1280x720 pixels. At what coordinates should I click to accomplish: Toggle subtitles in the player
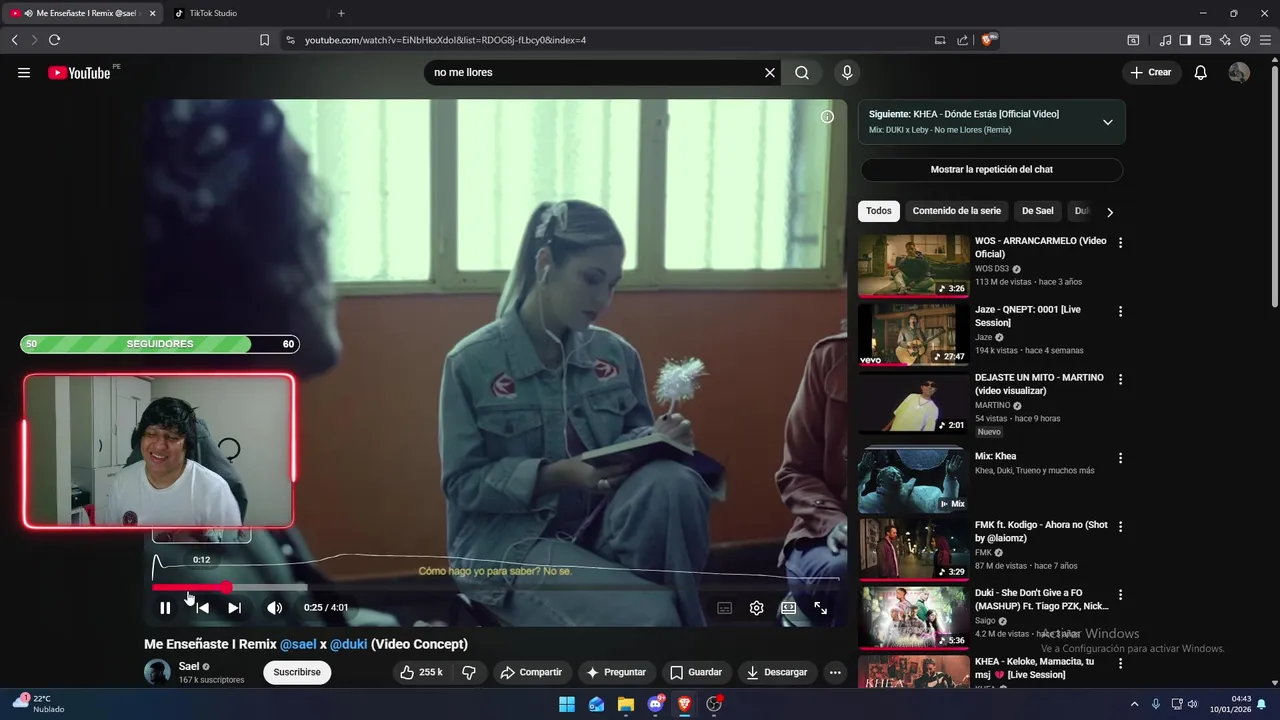725,607
